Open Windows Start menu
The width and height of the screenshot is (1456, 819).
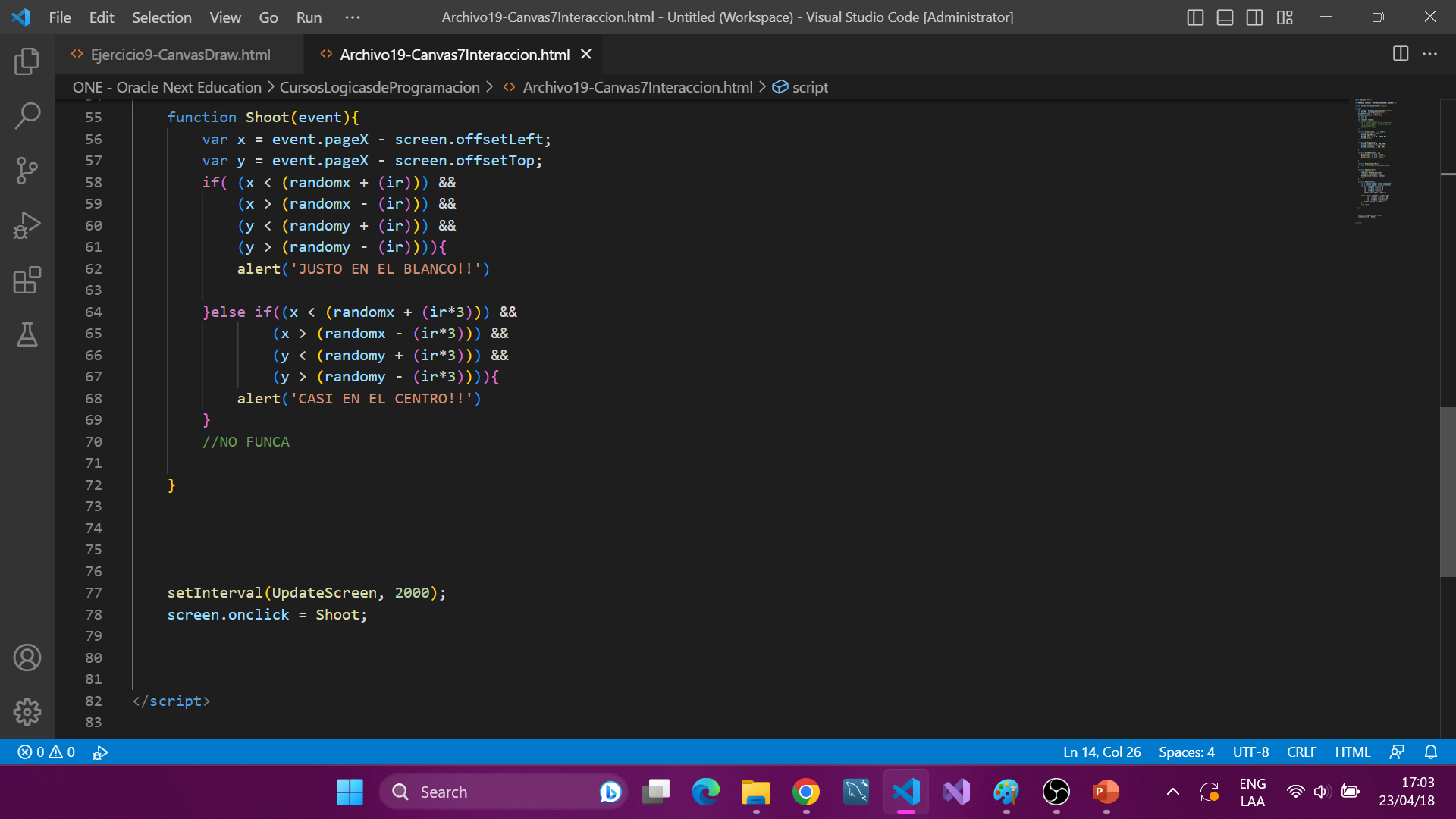[x=350, y=792]
